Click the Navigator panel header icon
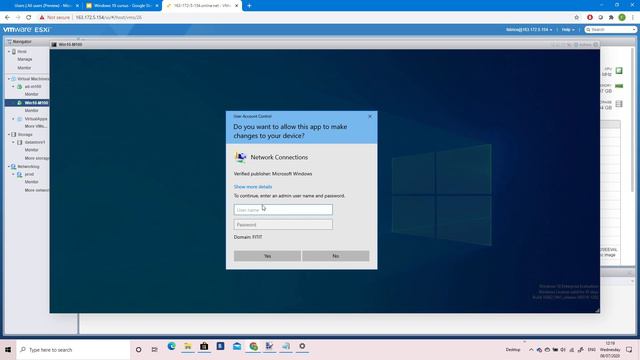 (9, 42)
